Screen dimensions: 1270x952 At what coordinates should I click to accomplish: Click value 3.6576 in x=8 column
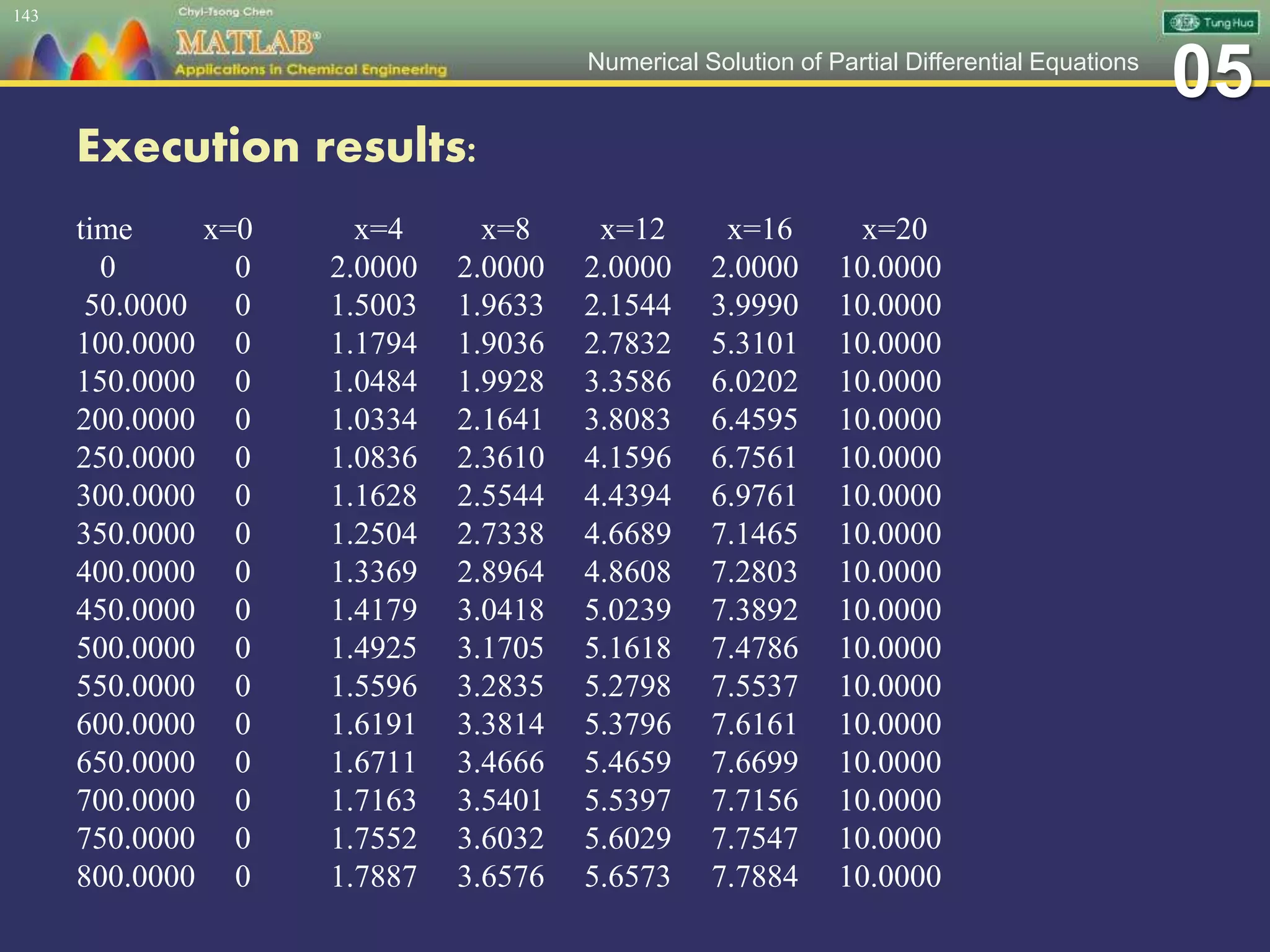[501, 876]
